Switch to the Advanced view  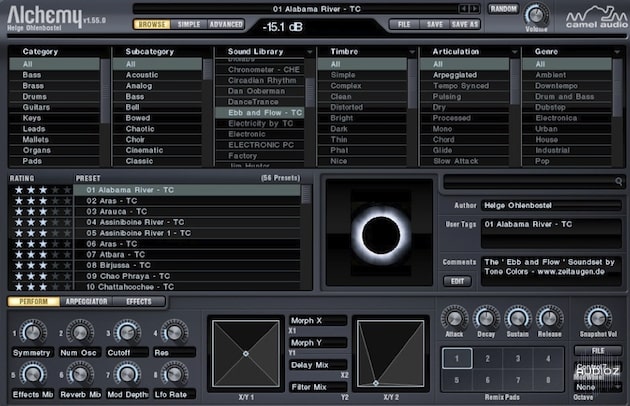click(x=226, y=24)
